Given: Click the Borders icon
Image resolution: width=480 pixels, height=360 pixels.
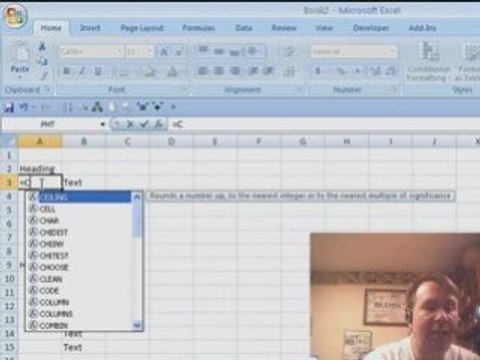Looking at the screenshot, I should click(x=125, y=72).
